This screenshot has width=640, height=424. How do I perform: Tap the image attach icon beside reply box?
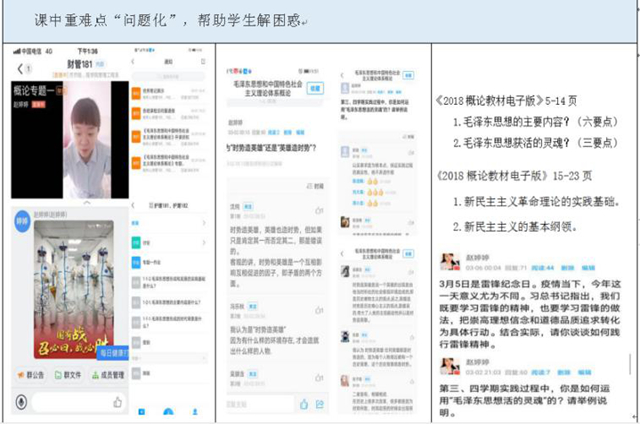click(x=321, y=404)
